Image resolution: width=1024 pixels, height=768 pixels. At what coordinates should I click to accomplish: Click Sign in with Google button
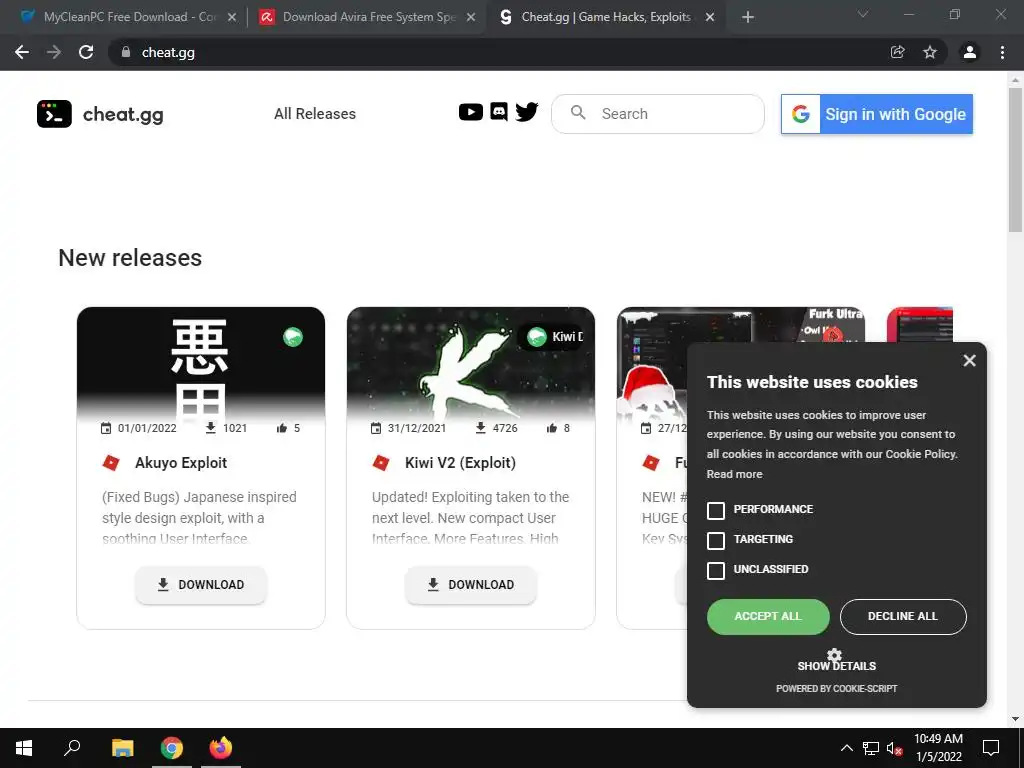876,114
